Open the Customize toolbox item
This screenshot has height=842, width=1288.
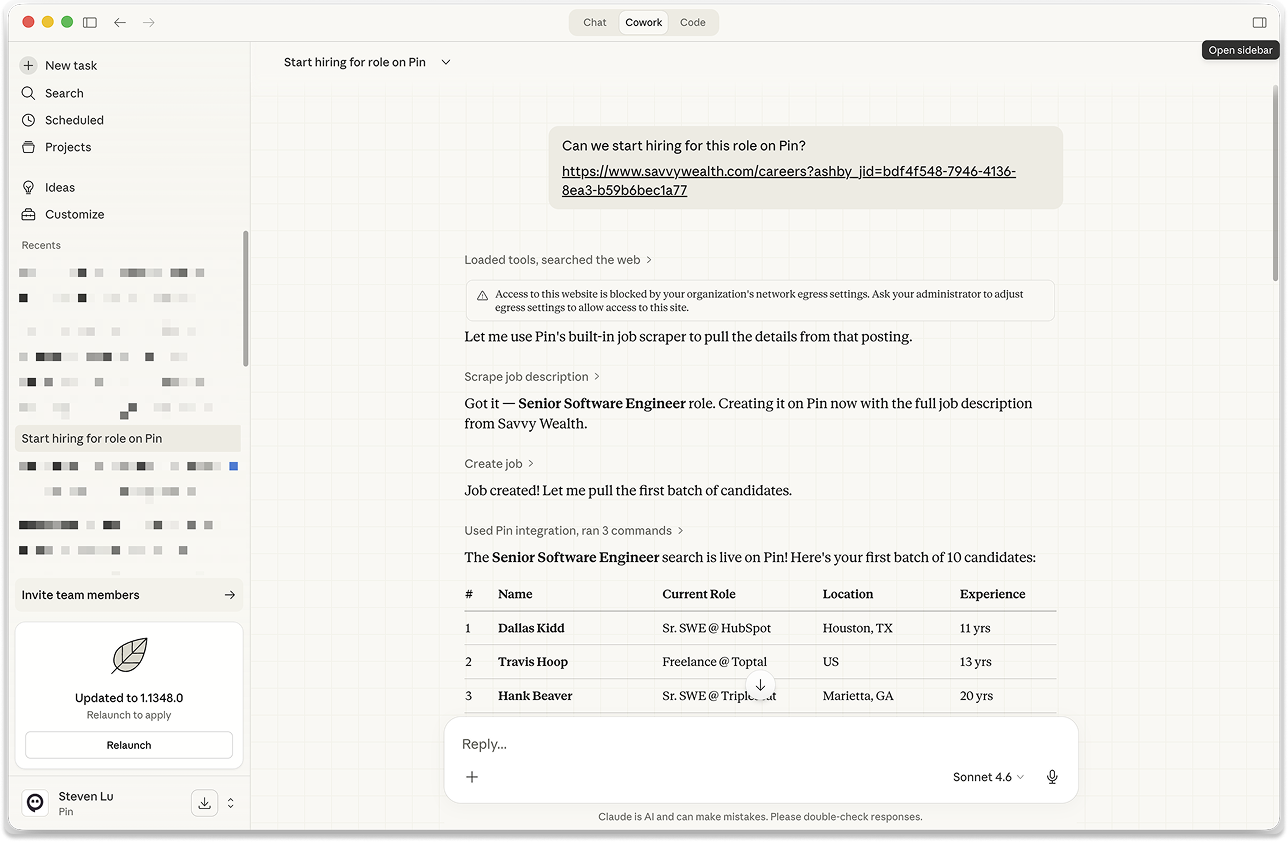(74, 214)
